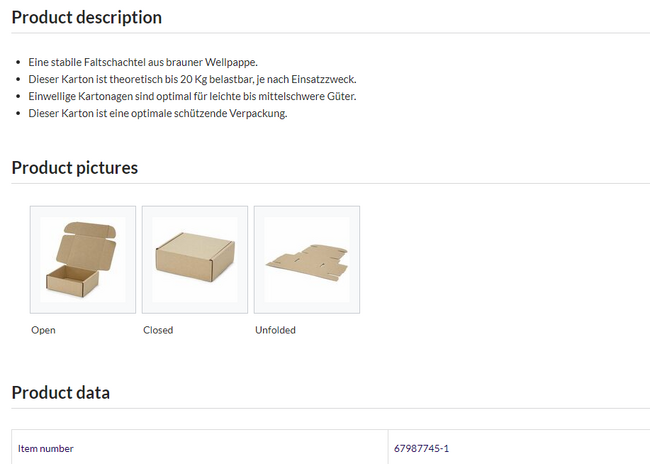Click the 'Unfolded' picture caption
The height and width of the screenshot is (464, 650).
pyautogui.click(x=275, y=330)
